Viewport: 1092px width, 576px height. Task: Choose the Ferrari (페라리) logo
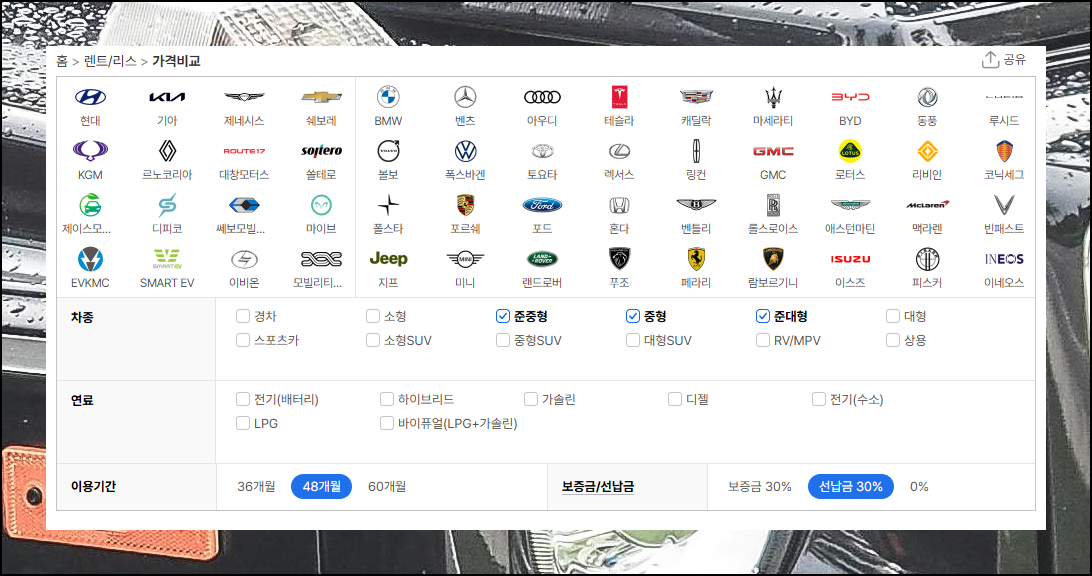coord(696,259)
